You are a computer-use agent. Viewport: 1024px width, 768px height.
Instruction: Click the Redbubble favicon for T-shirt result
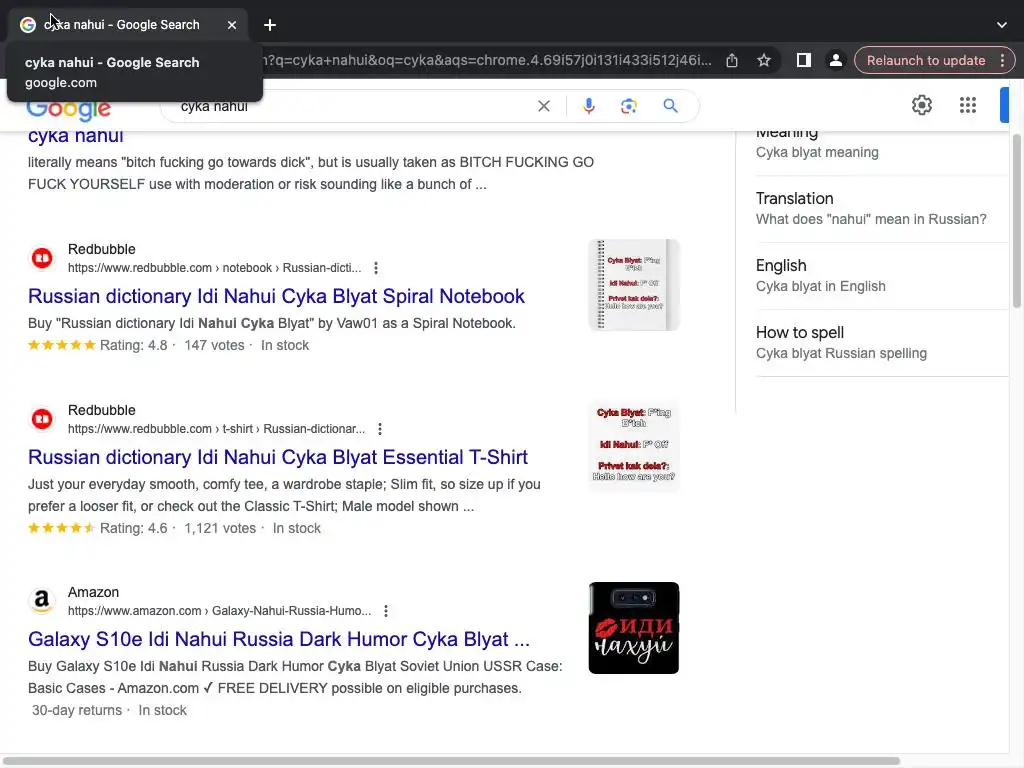[42, 419]
